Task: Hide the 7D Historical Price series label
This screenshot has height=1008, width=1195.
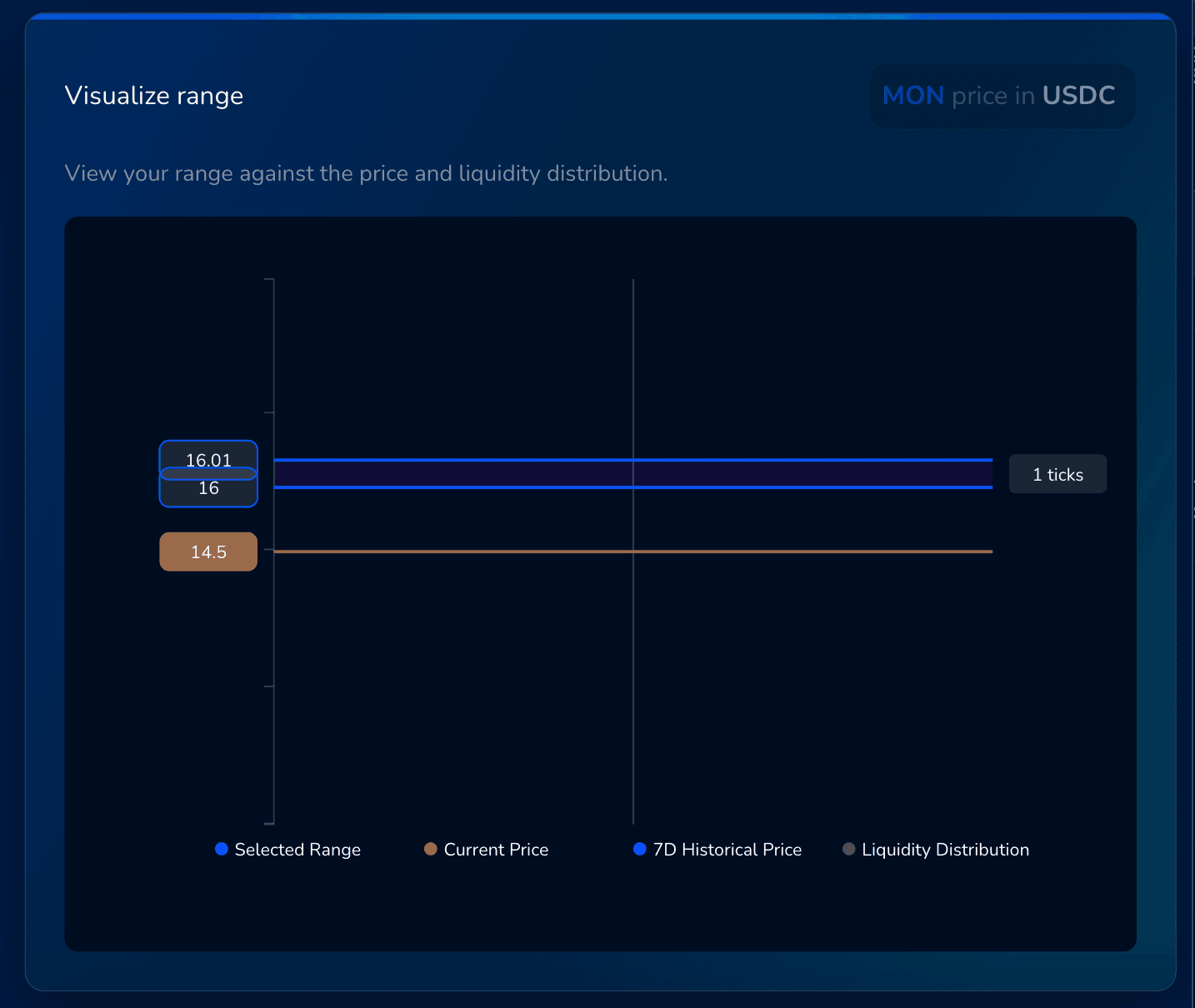Action: click(727, 850)
